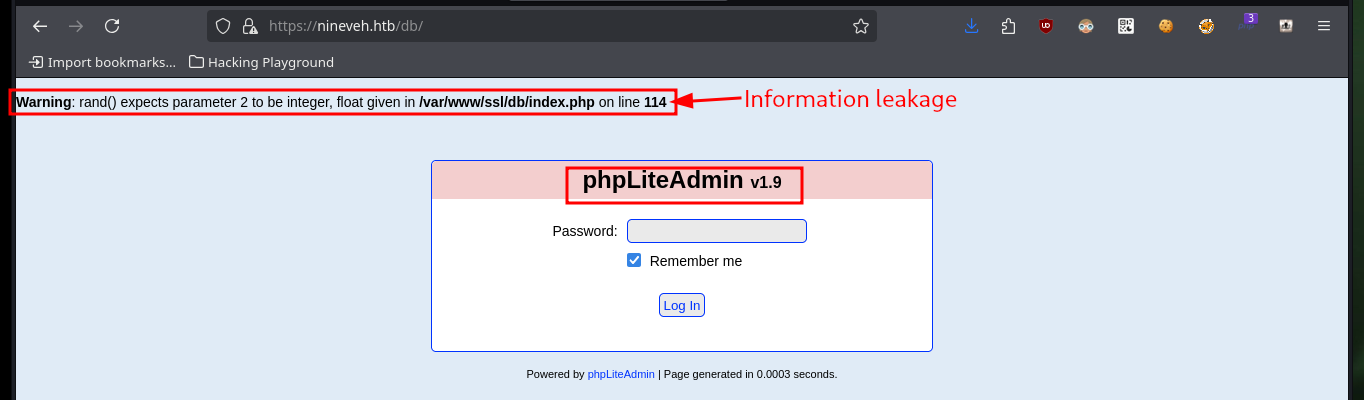Click the picture-frame extension icon

[1286, 26]
